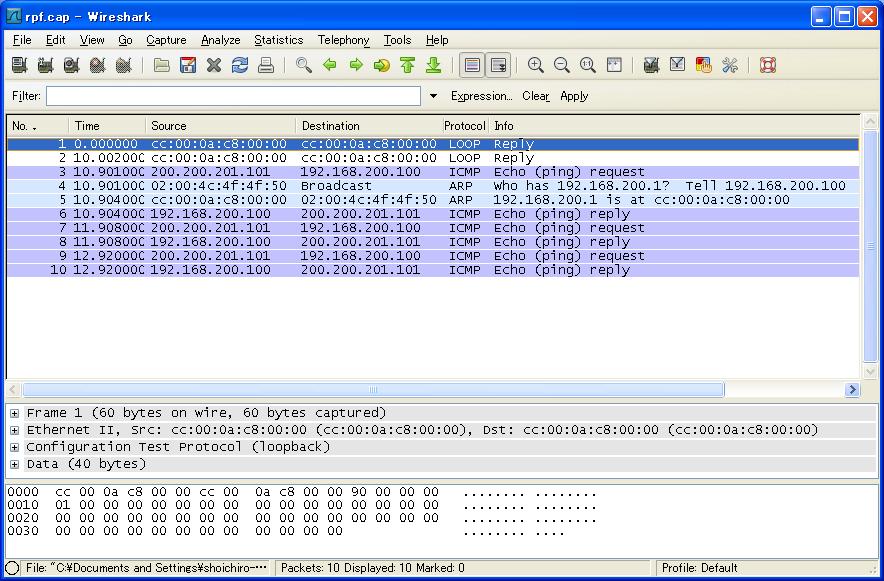This screenshot has height=581, width=884.
Task: Click the packet list vertical scrollbar
Action: pyautogui.click(x=870, y=246)
